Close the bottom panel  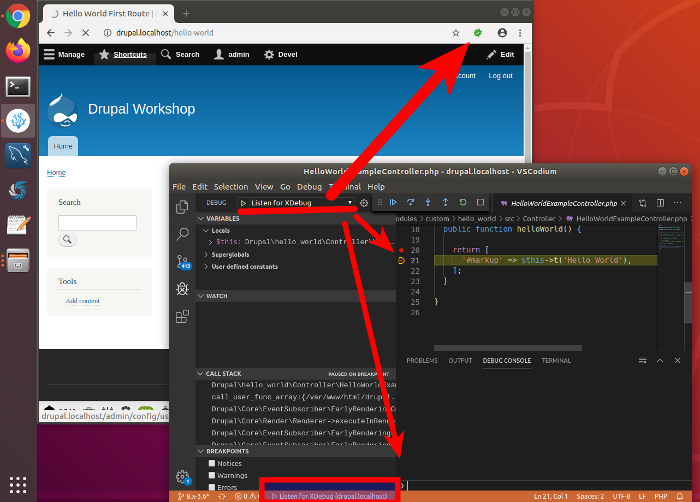(677, 360)
